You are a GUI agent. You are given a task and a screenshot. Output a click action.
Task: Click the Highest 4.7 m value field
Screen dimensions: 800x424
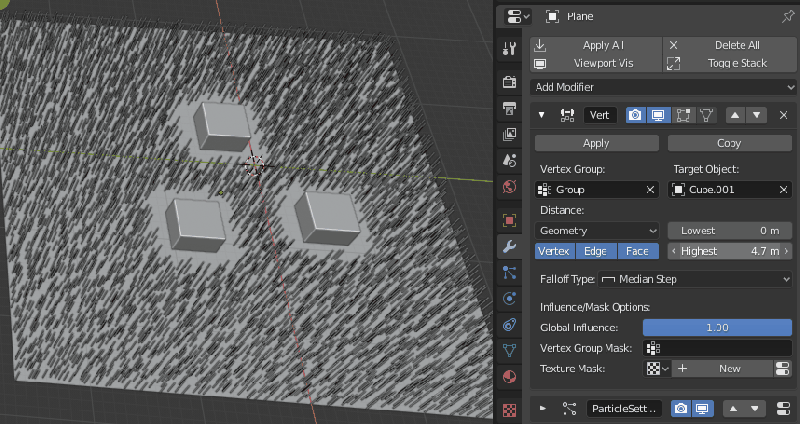[730, 251]
